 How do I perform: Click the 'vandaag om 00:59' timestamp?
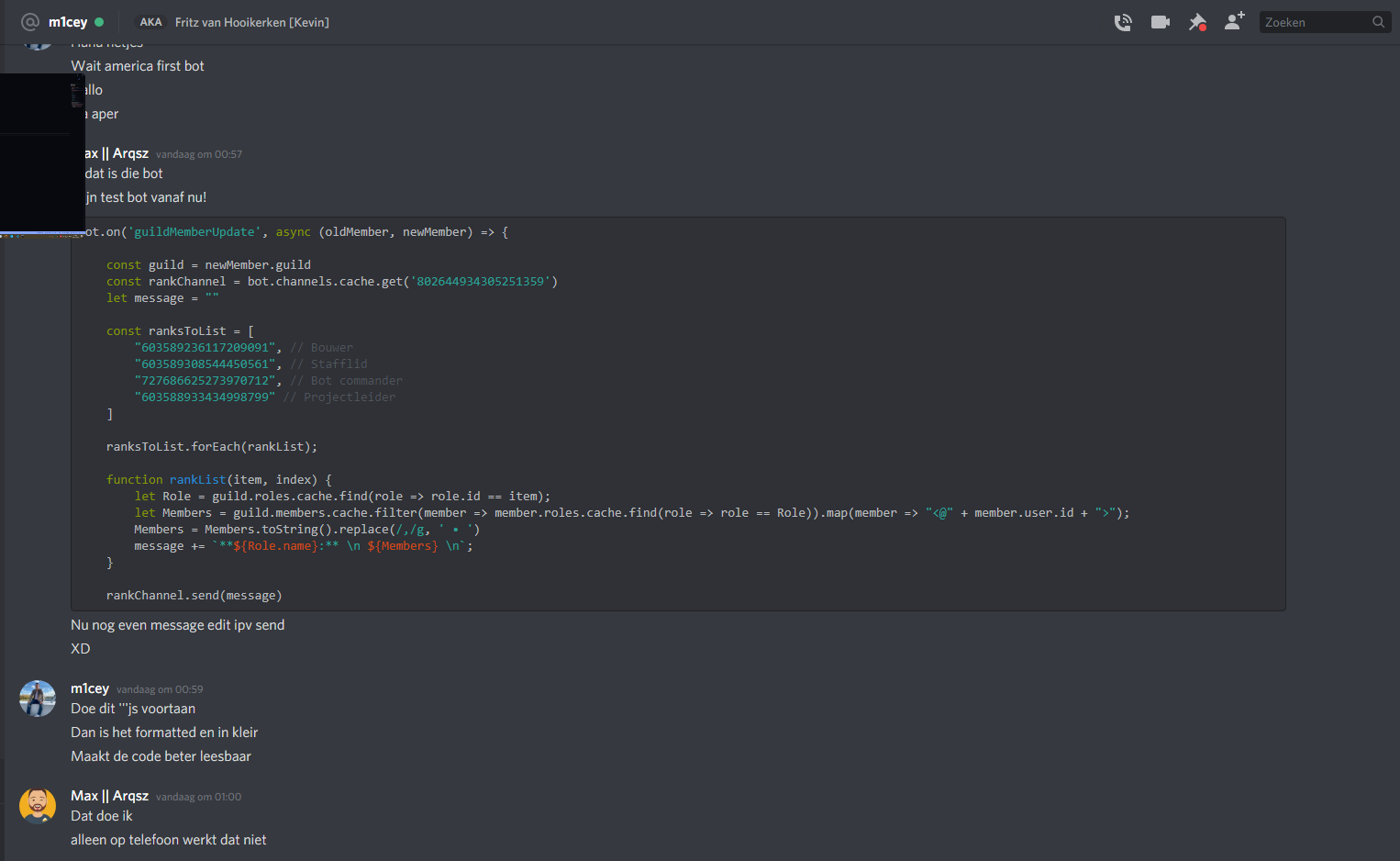[160, 689]
